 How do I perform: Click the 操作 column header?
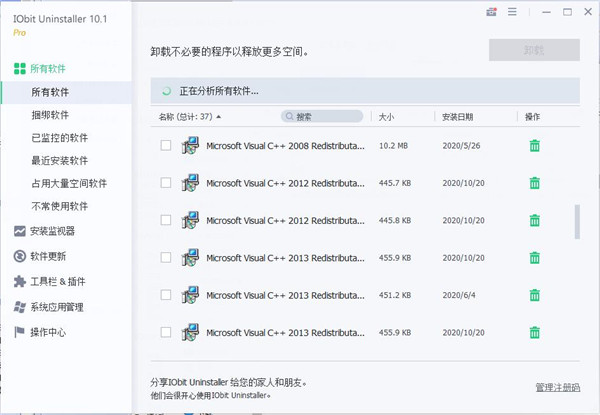(x=532, y=117)
